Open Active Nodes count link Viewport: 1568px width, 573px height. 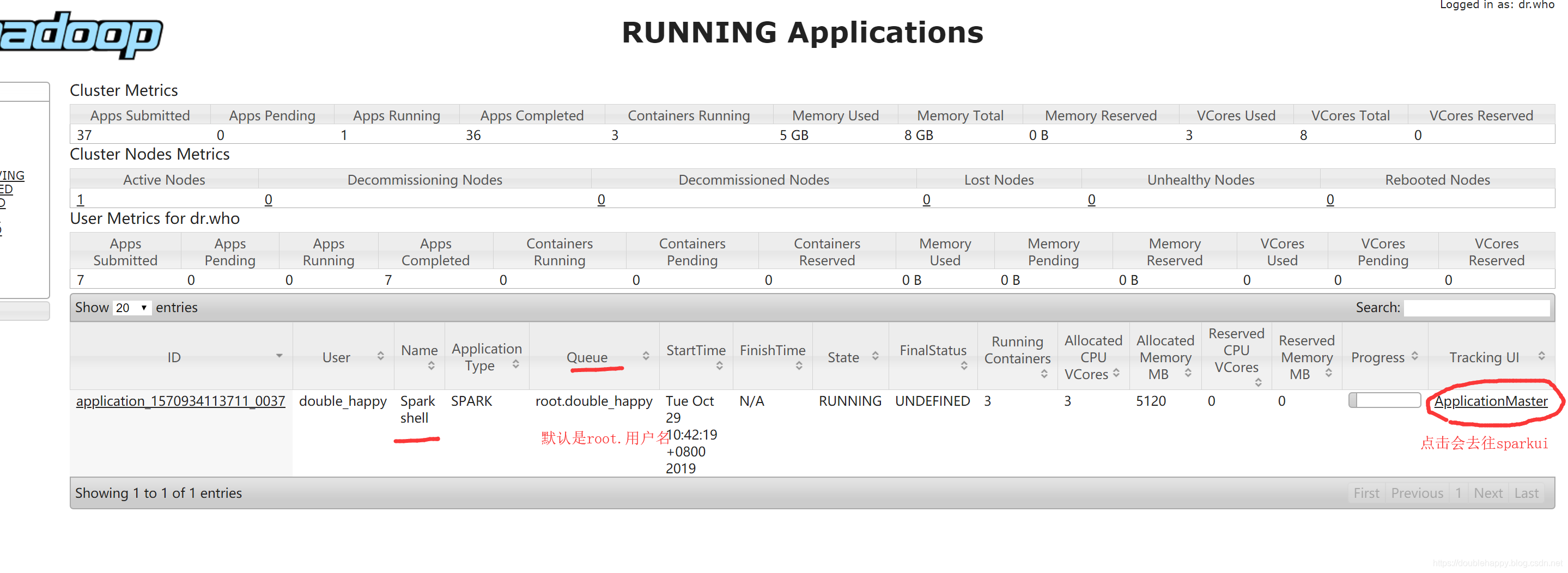(80, 199)
